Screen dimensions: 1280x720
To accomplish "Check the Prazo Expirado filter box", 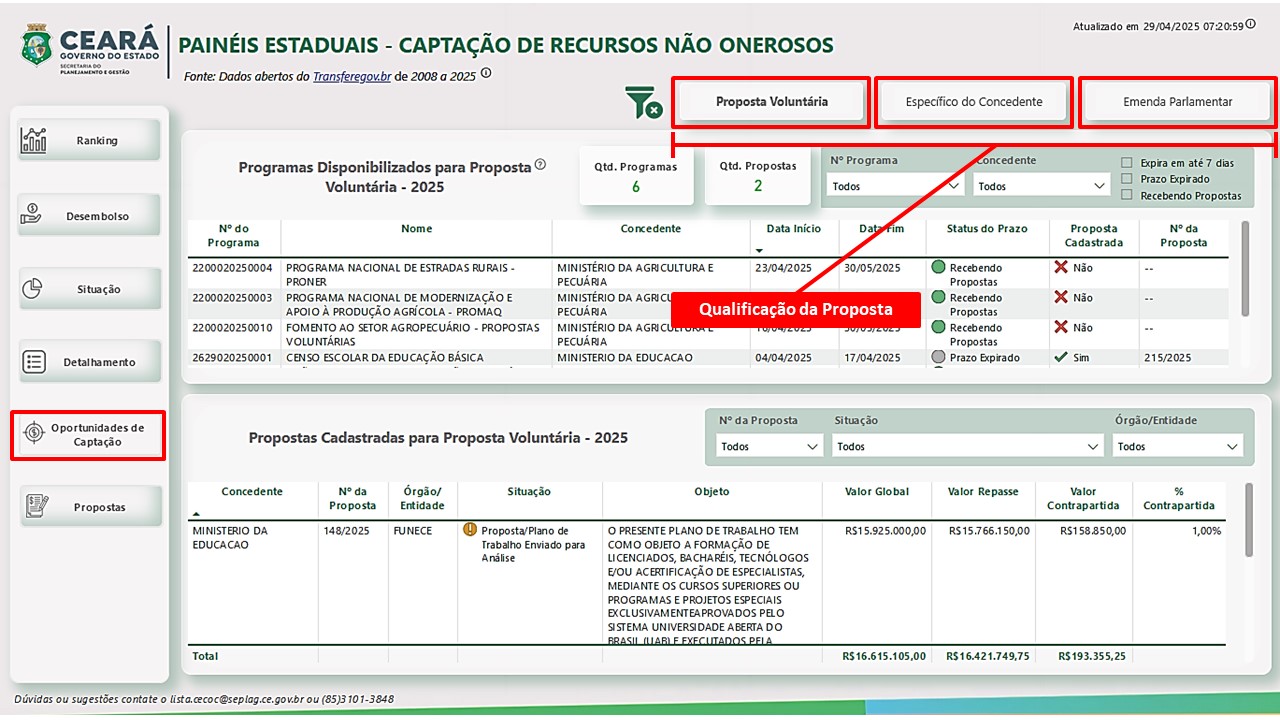I will click(1127, 179).
